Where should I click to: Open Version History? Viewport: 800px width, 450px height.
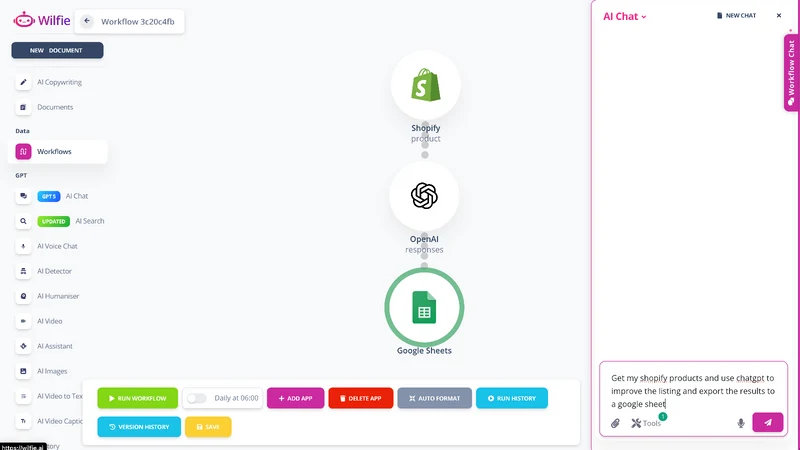pyautogui.click(x=139, y=427)
